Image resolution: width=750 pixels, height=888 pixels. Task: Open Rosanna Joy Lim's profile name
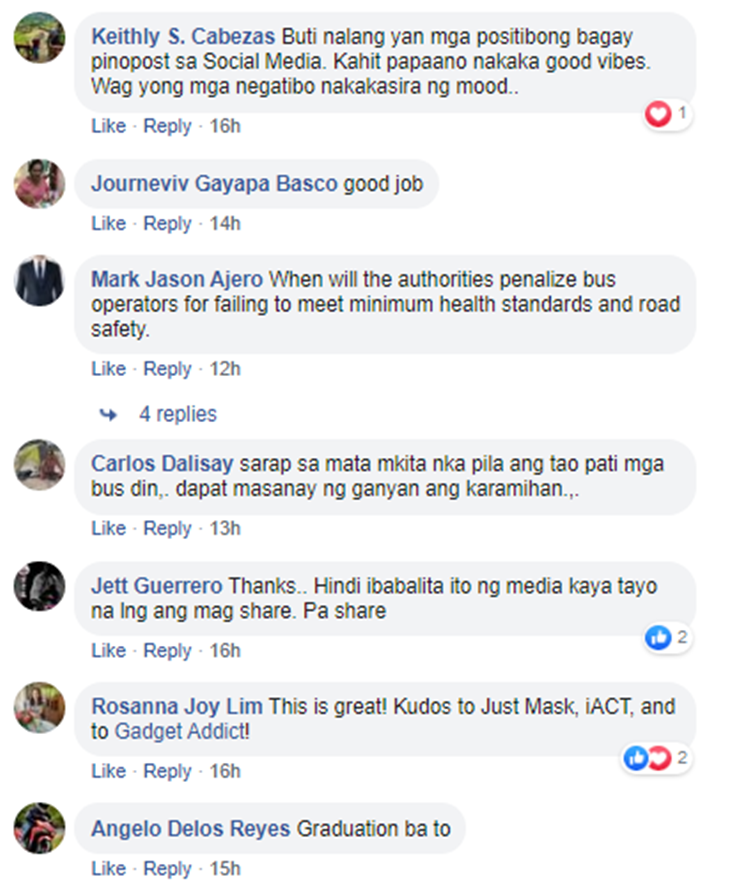pyautogui.click(x=177, y=706)
